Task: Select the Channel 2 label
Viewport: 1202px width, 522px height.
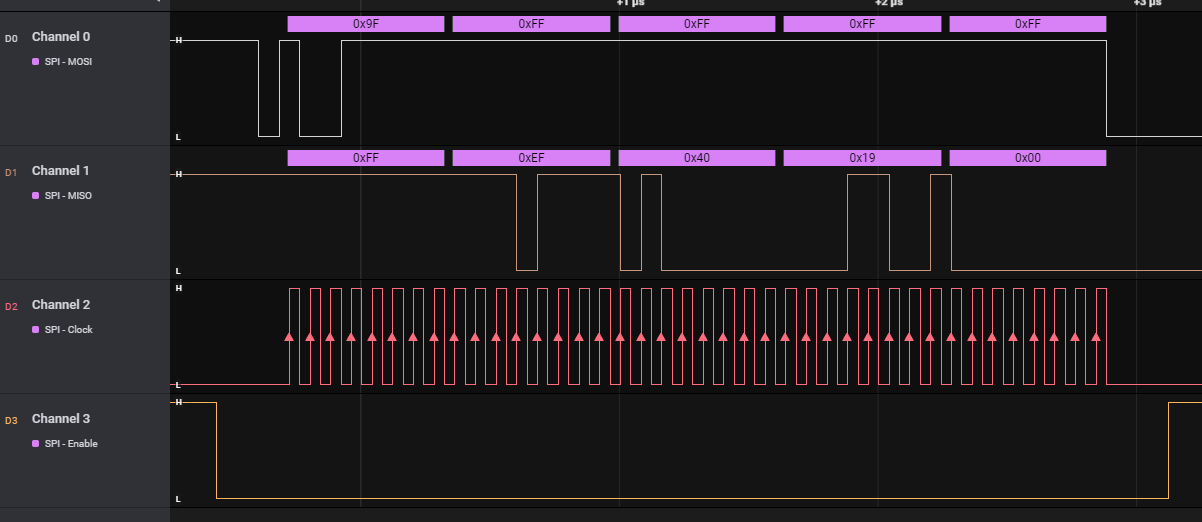Action: [x=60, y=305]
